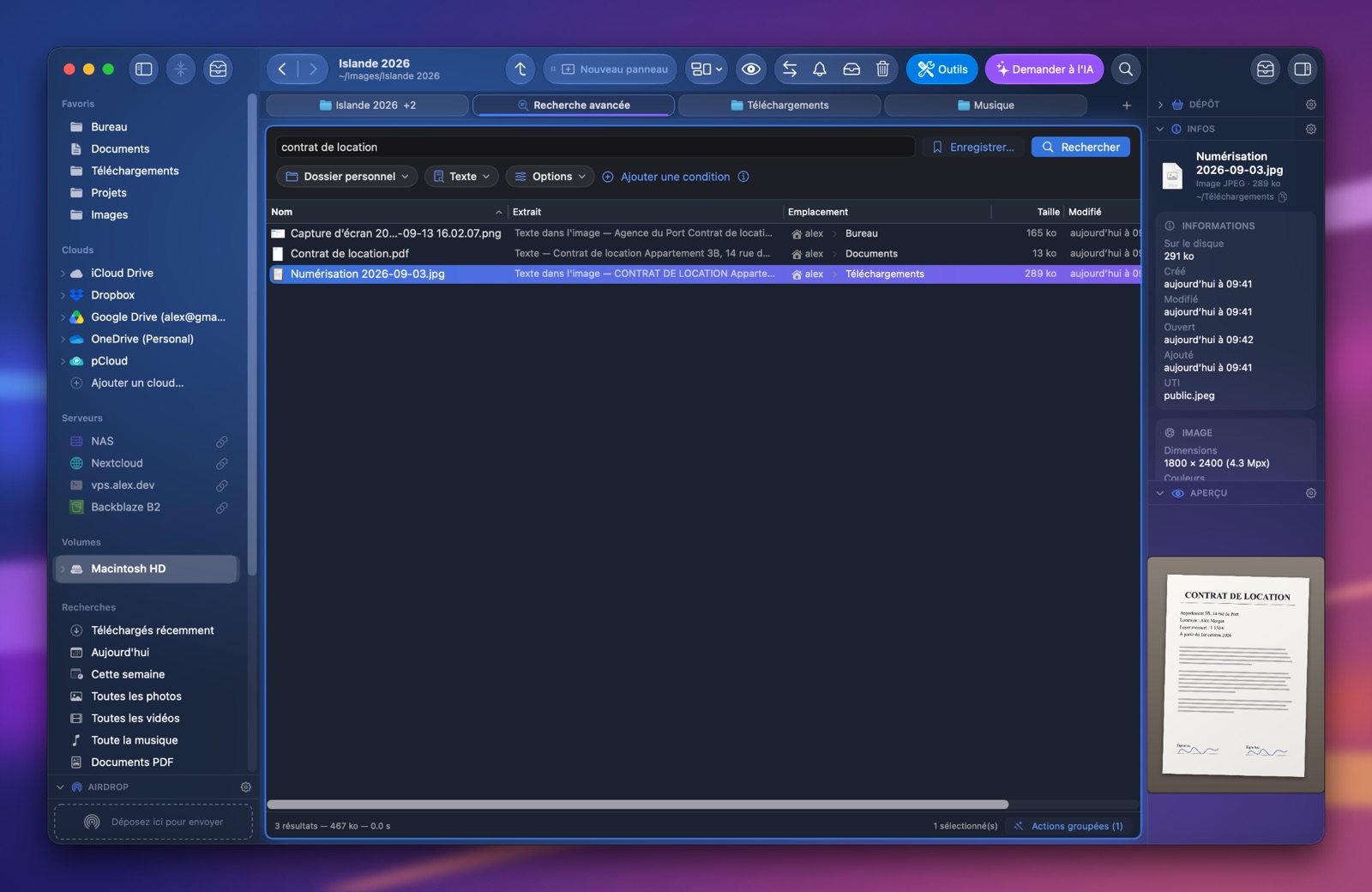
Task: Click the notification bell icon
Action: (820, 69)
